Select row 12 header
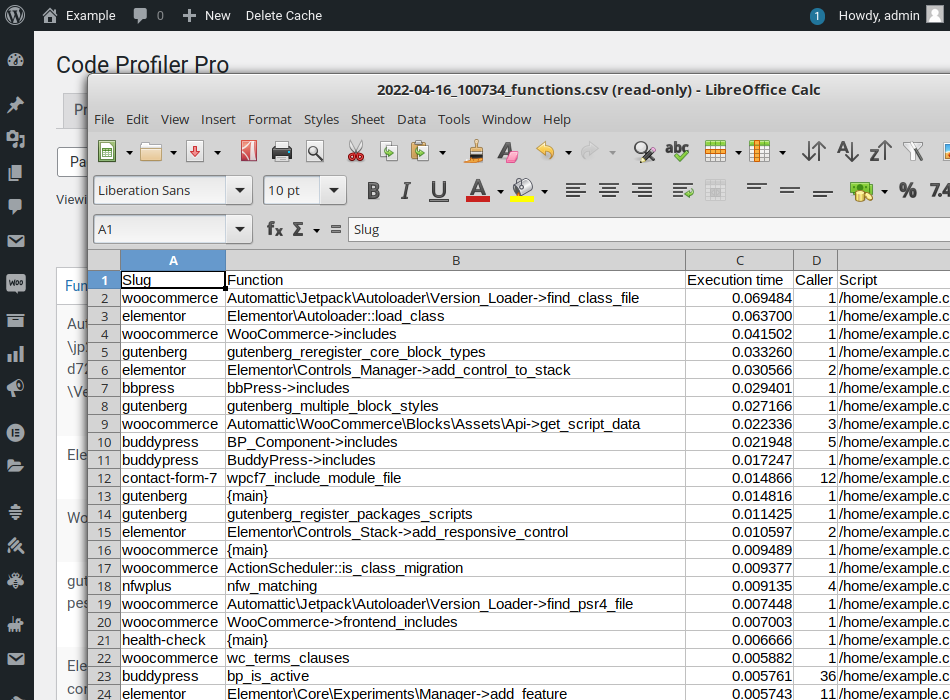This screenshot has width=950, height=700. pyautogui.click(x=104, y=478)
